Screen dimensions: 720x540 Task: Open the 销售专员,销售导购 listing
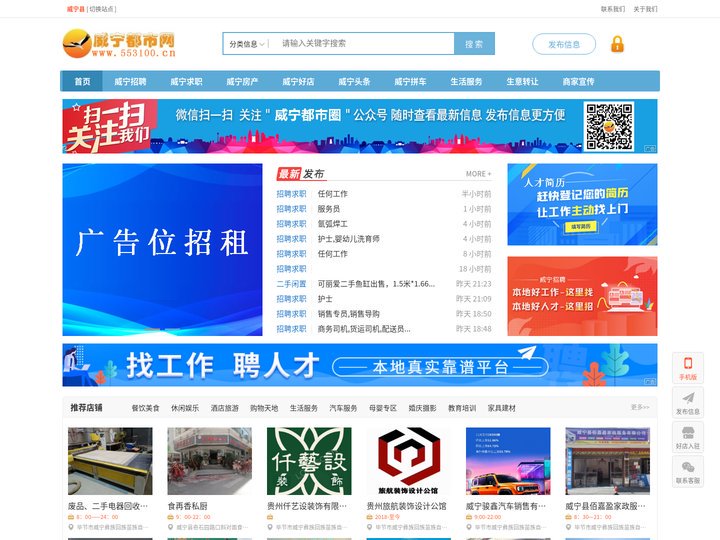[349, 314]
